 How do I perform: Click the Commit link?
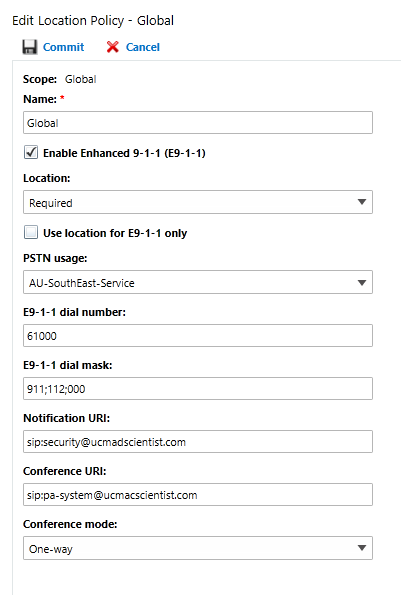click(63, 47)
